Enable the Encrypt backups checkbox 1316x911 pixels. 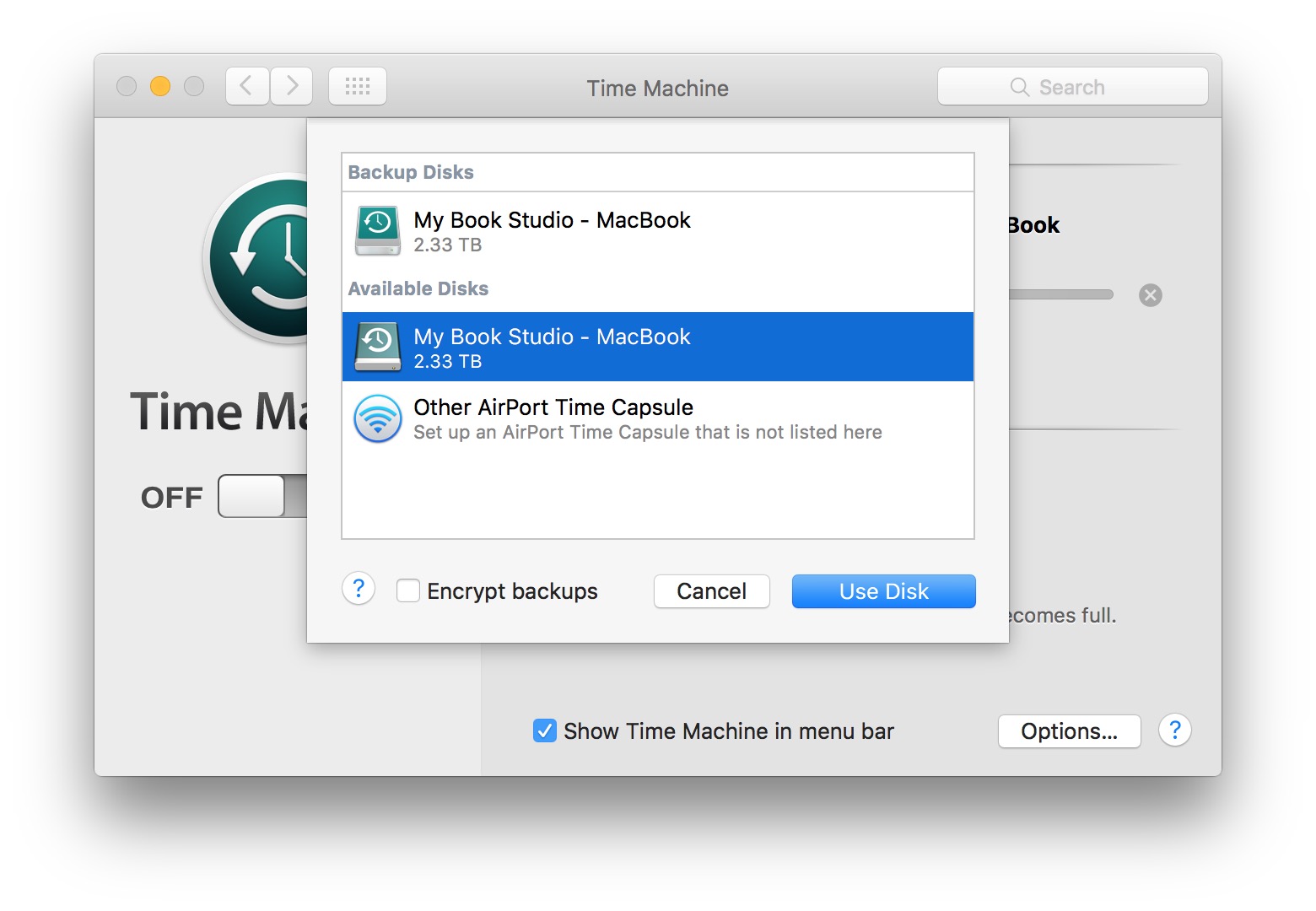408,590
